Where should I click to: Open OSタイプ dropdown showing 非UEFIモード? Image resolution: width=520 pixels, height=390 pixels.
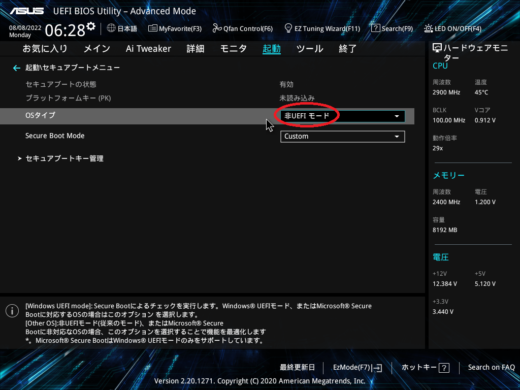pos(342,116)
